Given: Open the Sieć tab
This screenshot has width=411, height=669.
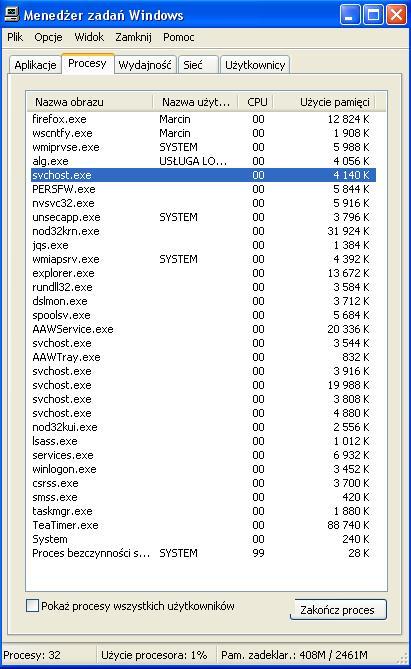Looking at the screenshot, I should [198, 65].
